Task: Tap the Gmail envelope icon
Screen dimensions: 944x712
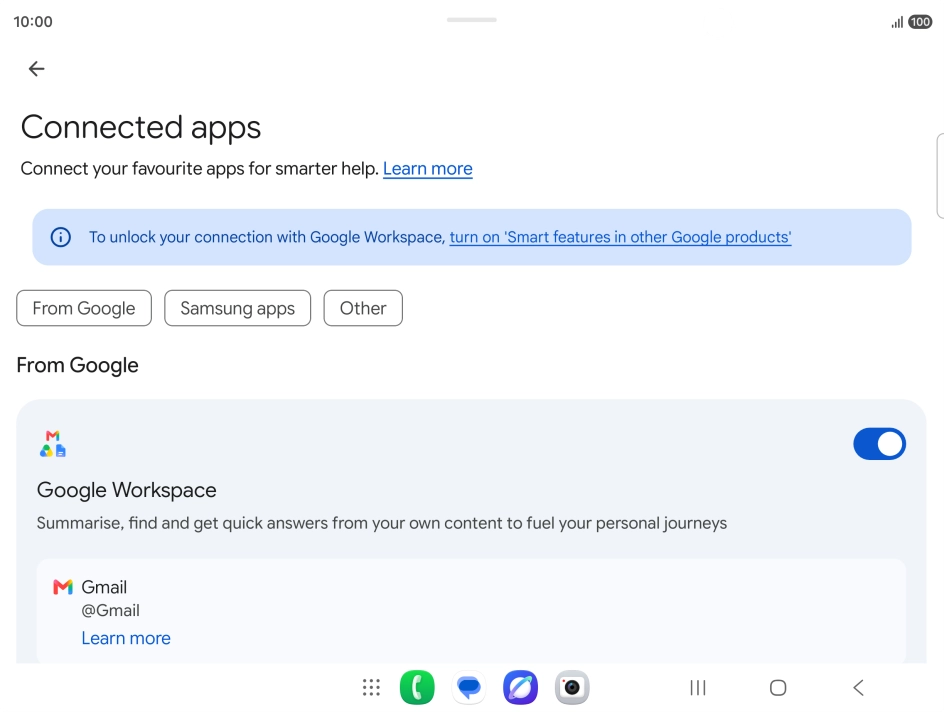Action: [63, 587]
